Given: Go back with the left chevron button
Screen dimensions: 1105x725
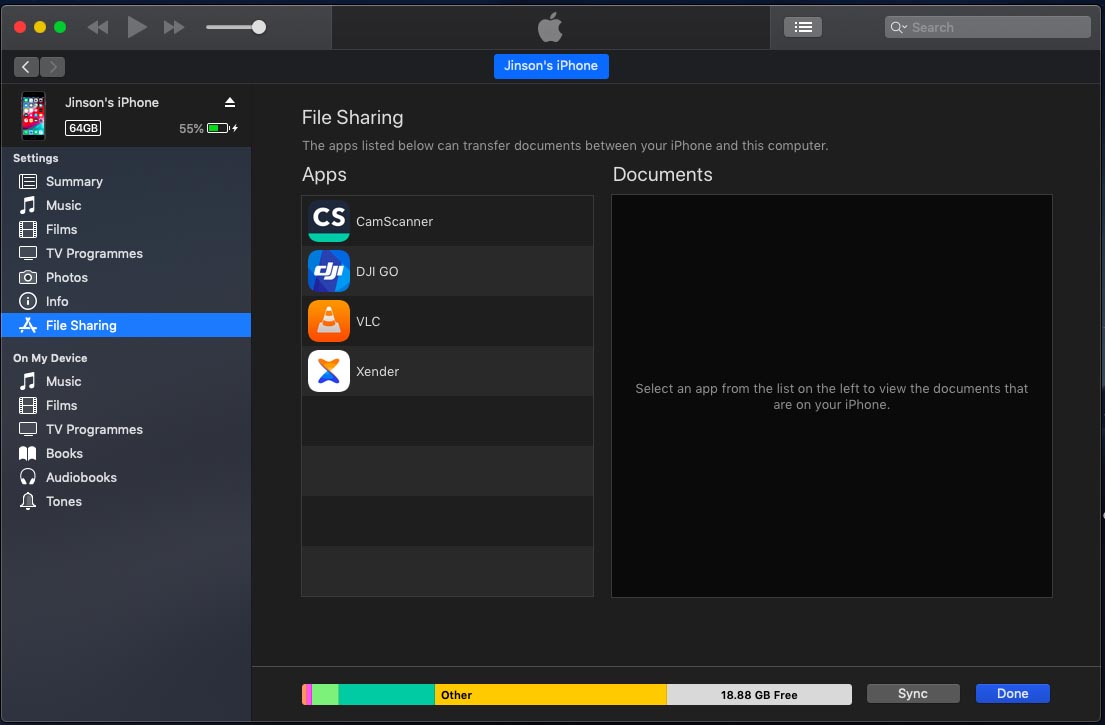Looking at the screenshot, I should [26, 67].
